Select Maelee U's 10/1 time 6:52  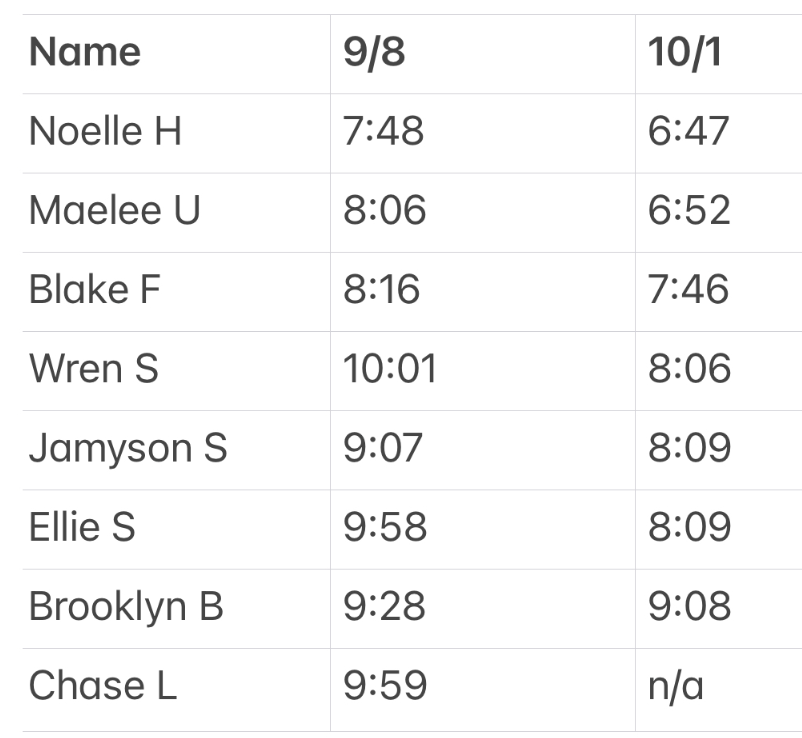click(x=689, y=210)
